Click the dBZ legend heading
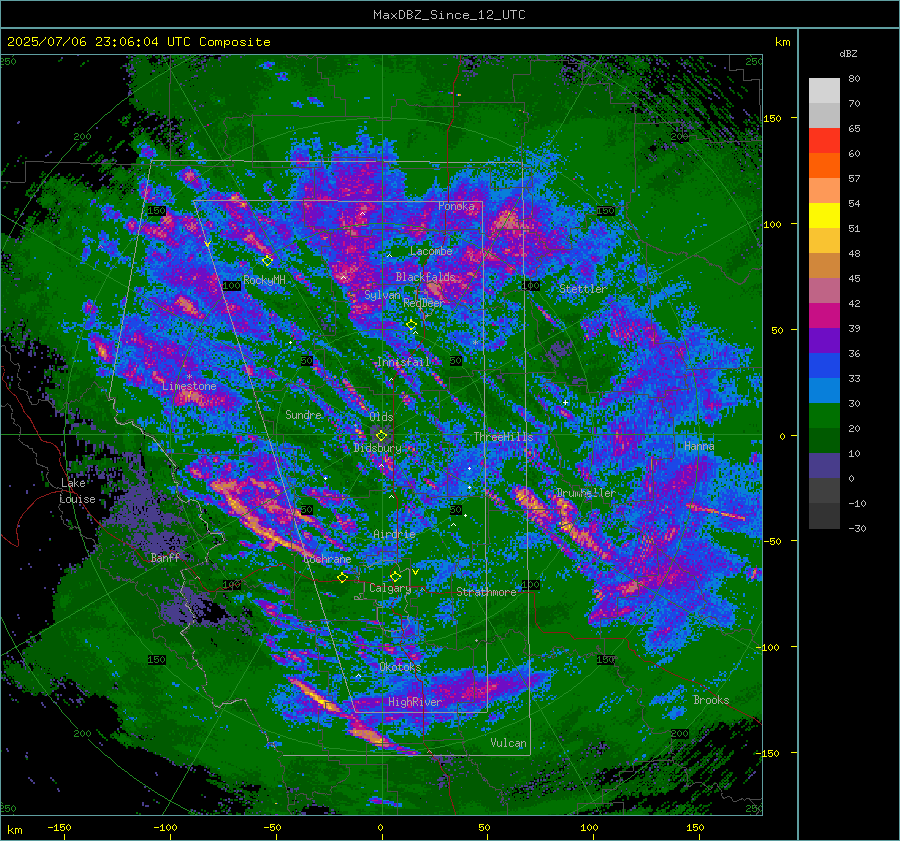Image resolution: width=900 pixels, height=841 pixels. (x=848, y=54)
